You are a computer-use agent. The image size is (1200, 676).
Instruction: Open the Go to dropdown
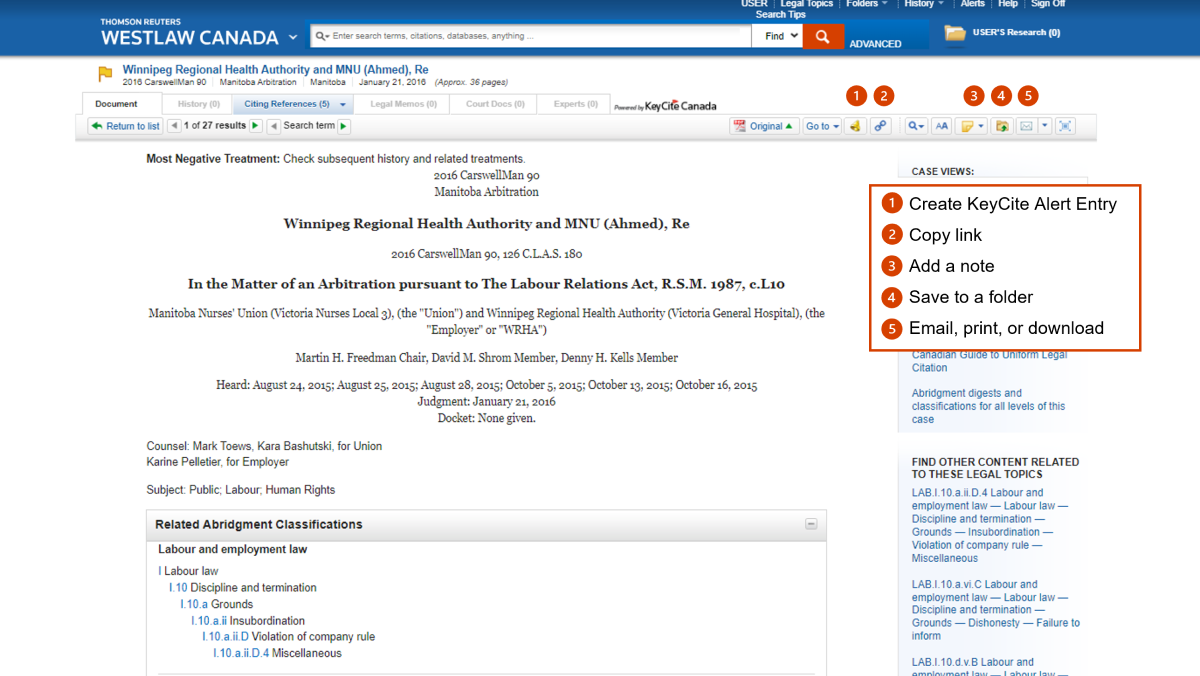point(822,126)
